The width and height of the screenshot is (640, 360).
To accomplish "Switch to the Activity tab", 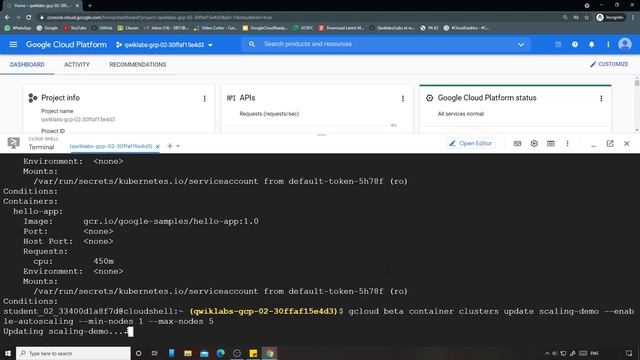I will pyautogui.click(x=77, y=64).
